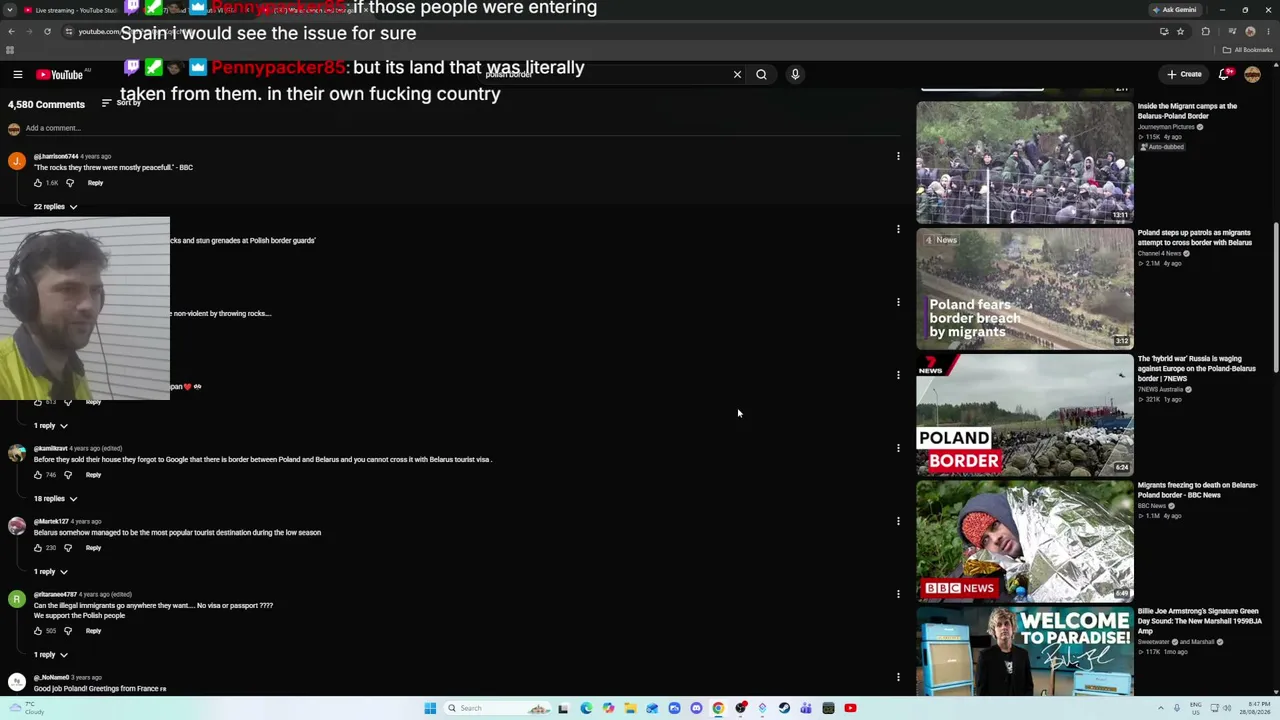Reply to the Belarus tourist visa comment
This screenshot has width=1280, height=720.
[93, 475]
